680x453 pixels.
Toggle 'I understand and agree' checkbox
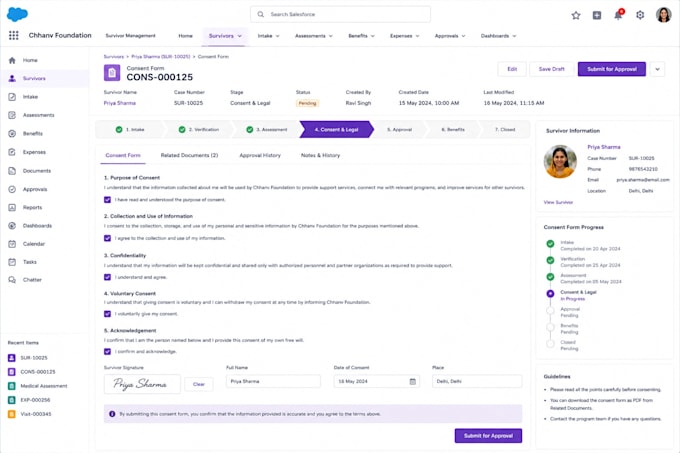(107, 277)
